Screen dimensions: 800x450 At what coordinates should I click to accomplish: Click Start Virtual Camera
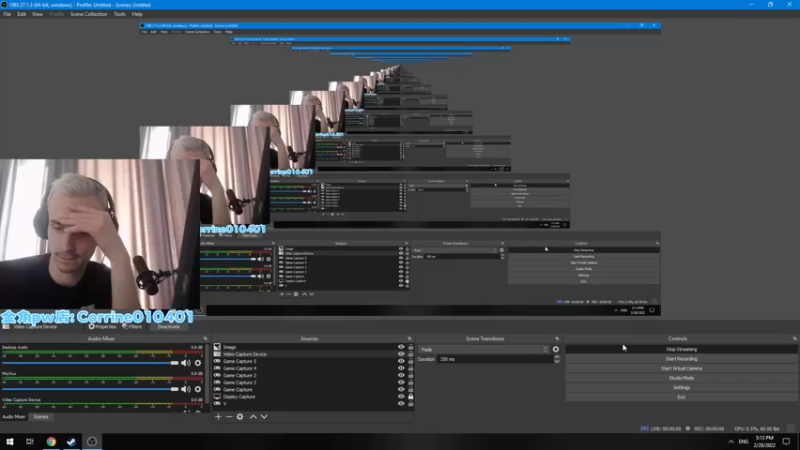coord(681,368)
